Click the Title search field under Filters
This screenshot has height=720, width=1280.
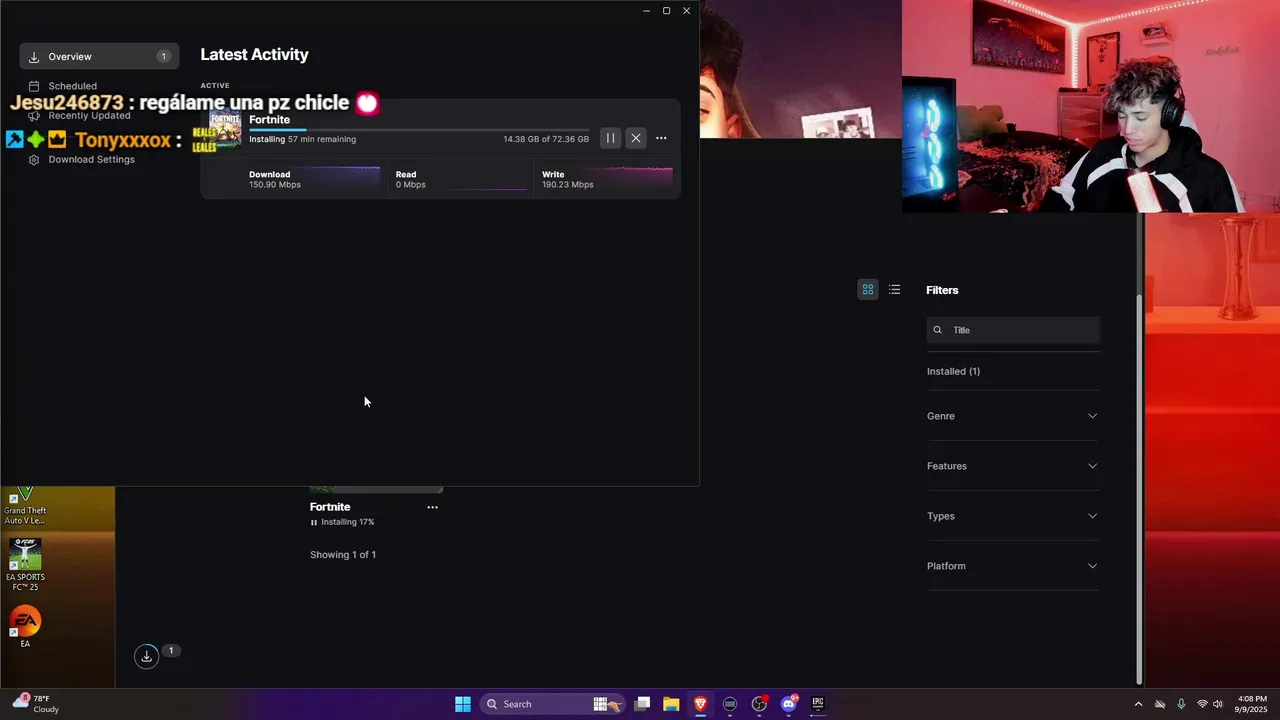point(1013,330)
